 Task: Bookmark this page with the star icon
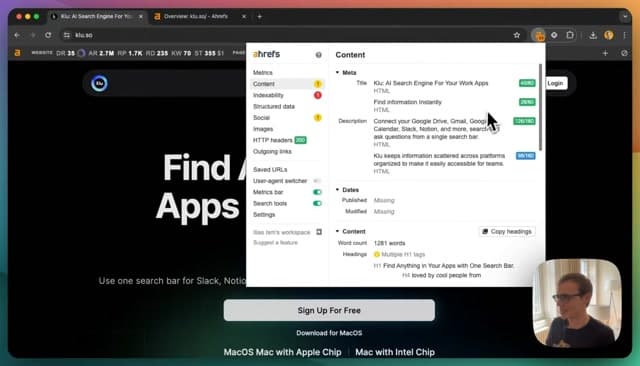517,35
